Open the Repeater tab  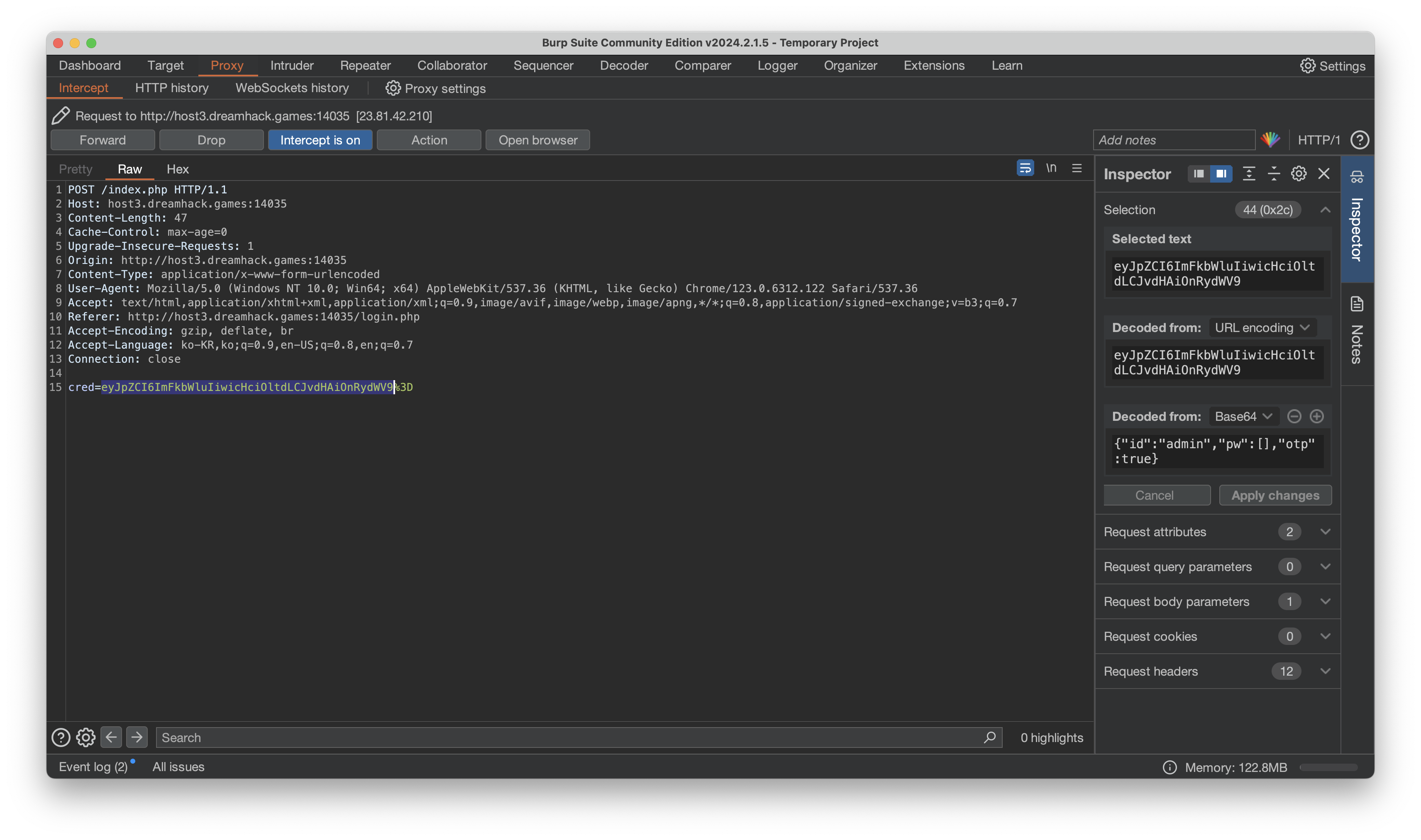pos(365,66)
